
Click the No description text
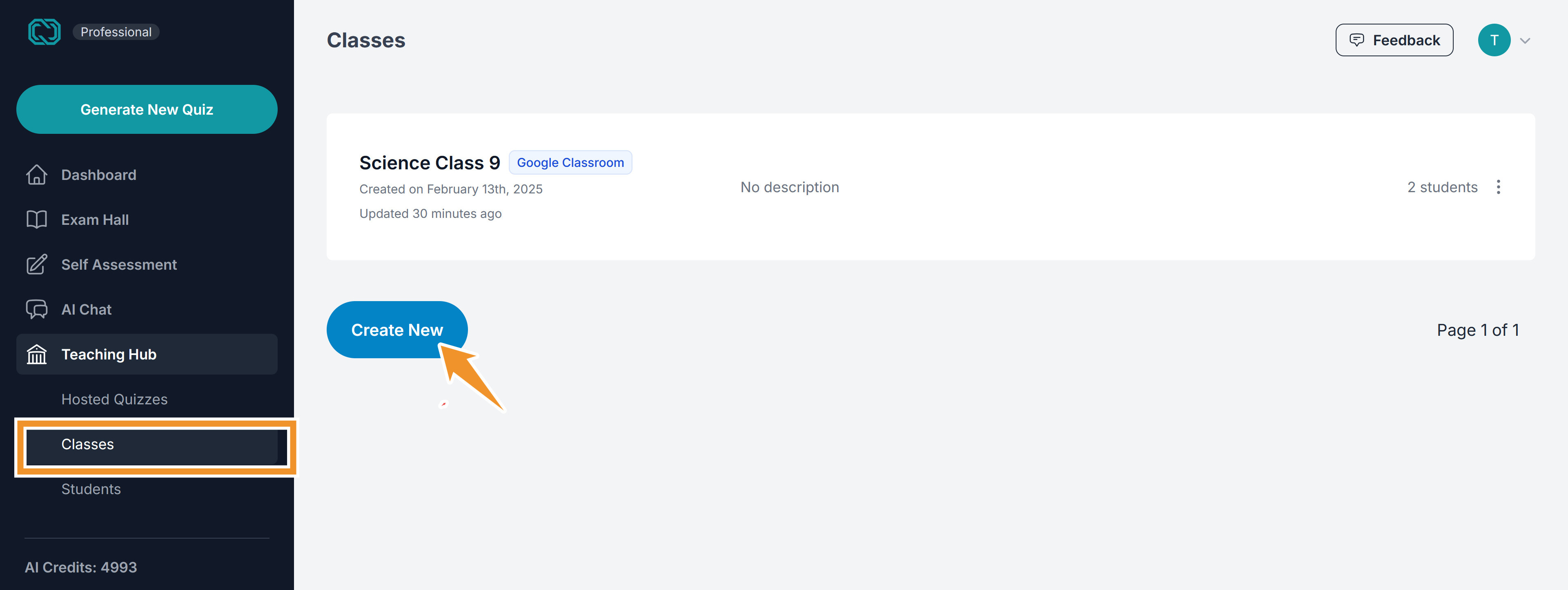[x=789, y=187]
